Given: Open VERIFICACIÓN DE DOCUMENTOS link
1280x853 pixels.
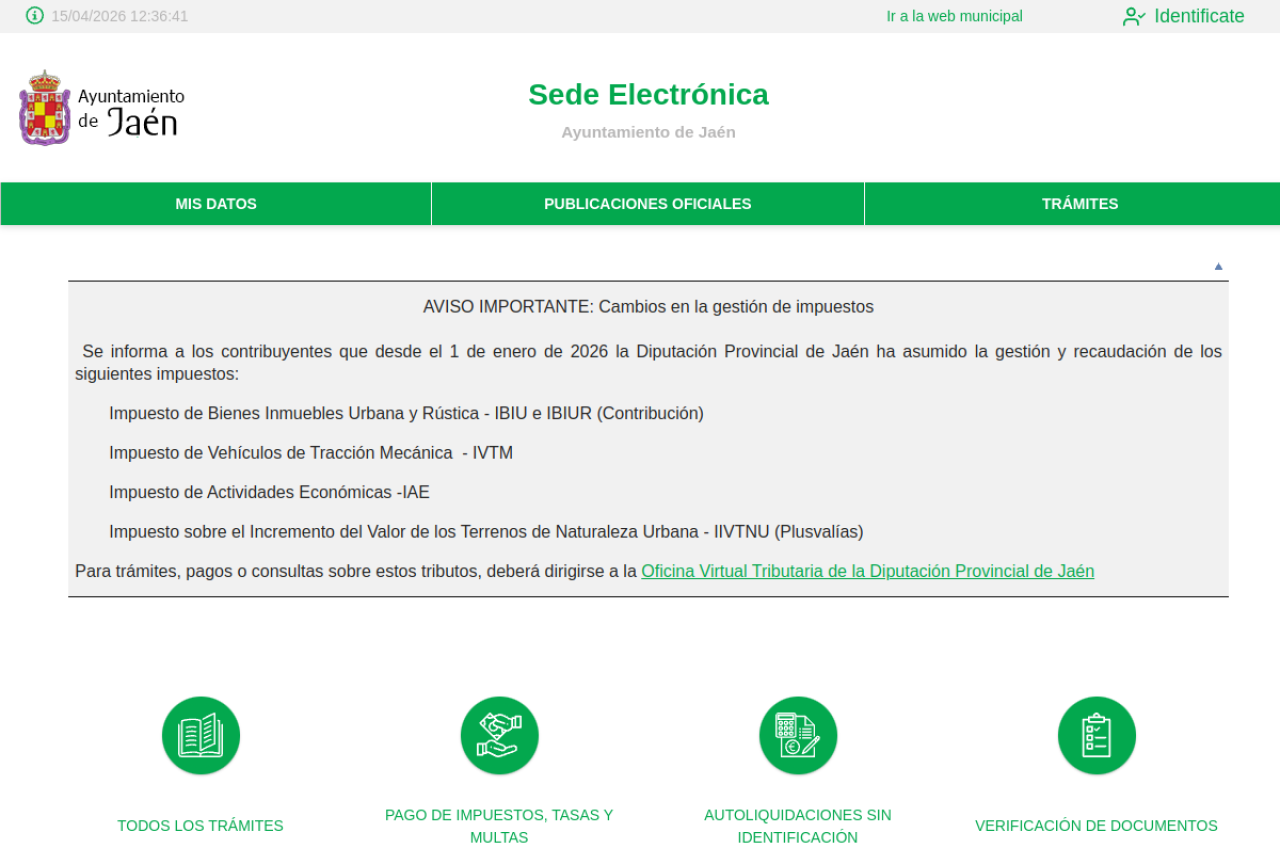Looking at the screenshot, I should click(1096, 826).
